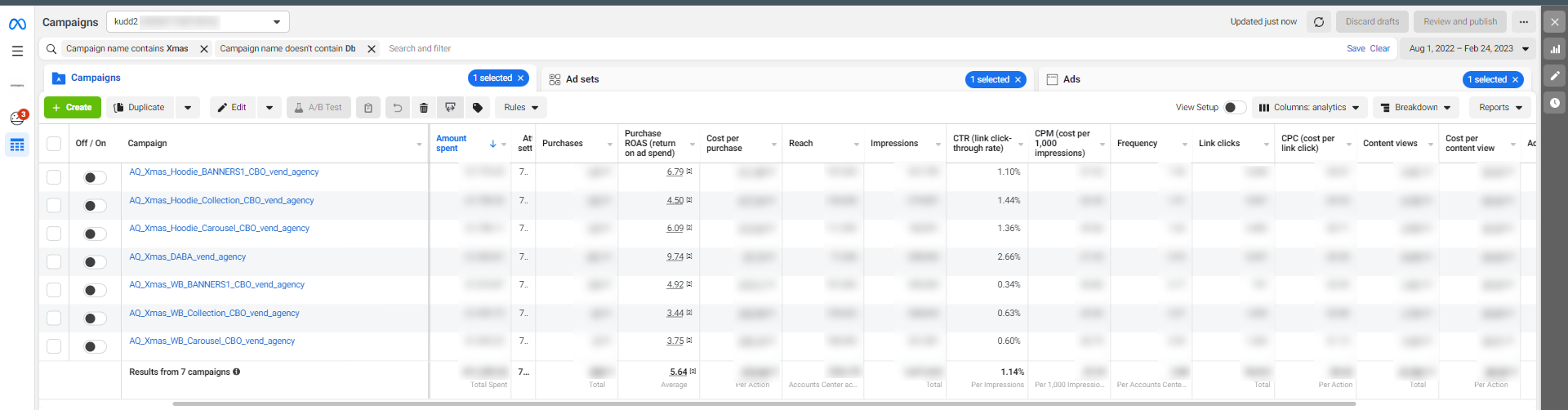Click the Duplicate button

pyautogui.click(x=140, y=108)
